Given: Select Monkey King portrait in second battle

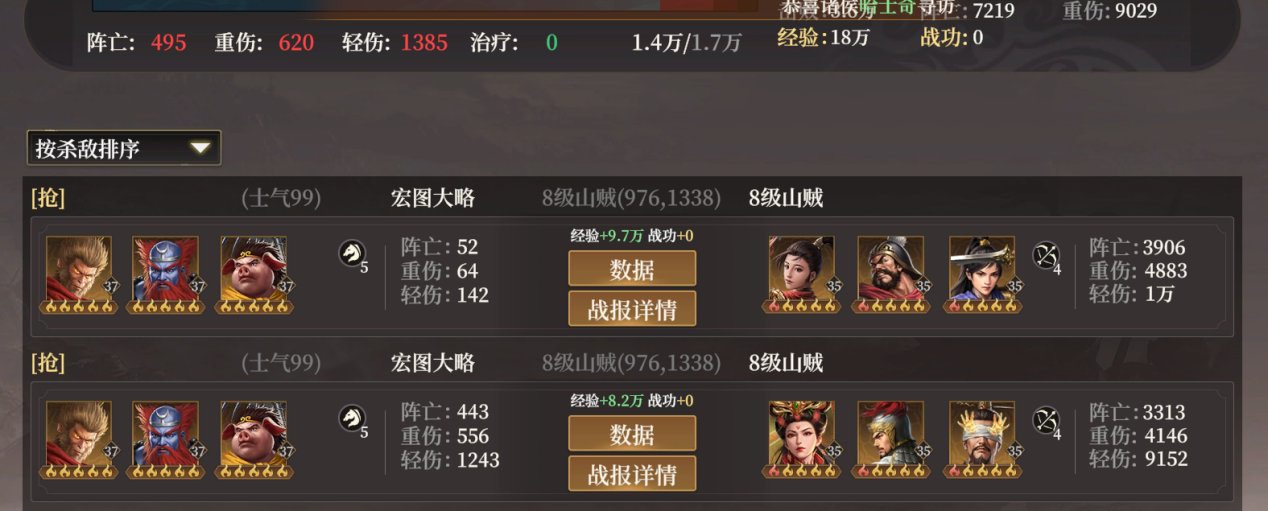Looking at the screenshot, I should coord(79,435).
